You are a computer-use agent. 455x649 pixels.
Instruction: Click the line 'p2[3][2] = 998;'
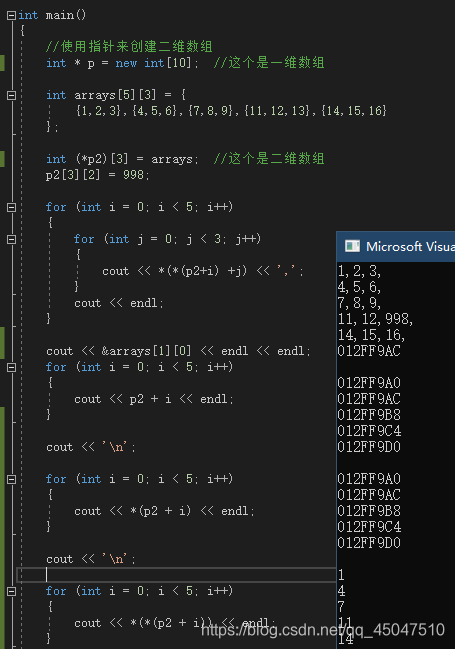tap(97, 175)
